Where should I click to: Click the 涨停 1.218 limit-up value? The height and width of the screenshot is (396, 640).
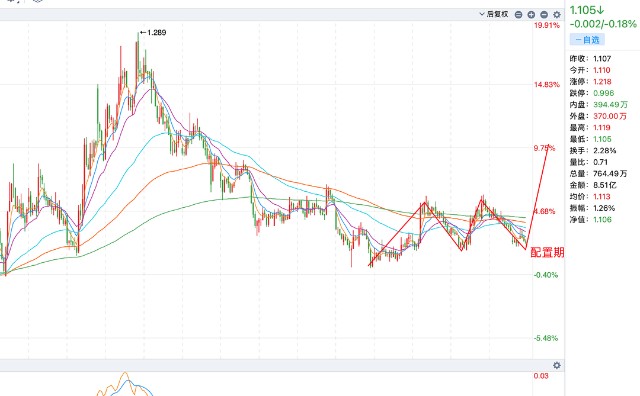[602, 82]
